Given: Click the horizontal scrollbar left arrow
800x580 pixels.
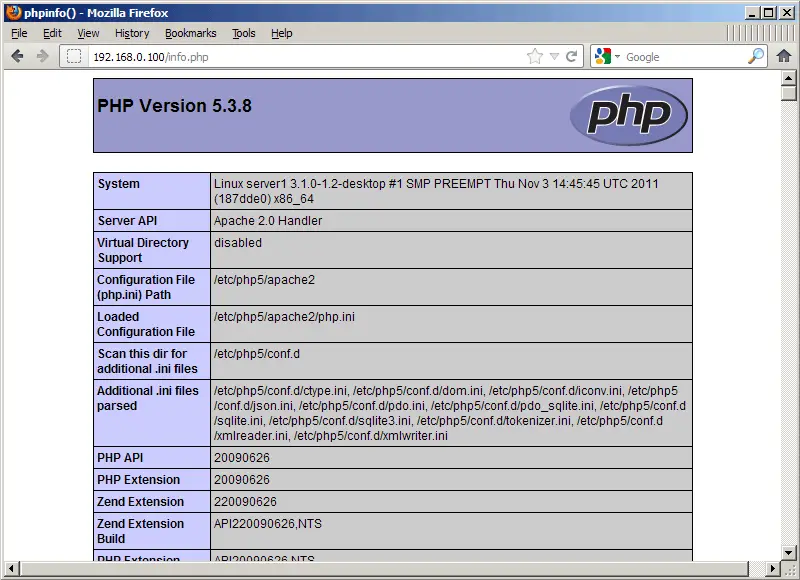Looking at the screenshot, I should [11, 568].
